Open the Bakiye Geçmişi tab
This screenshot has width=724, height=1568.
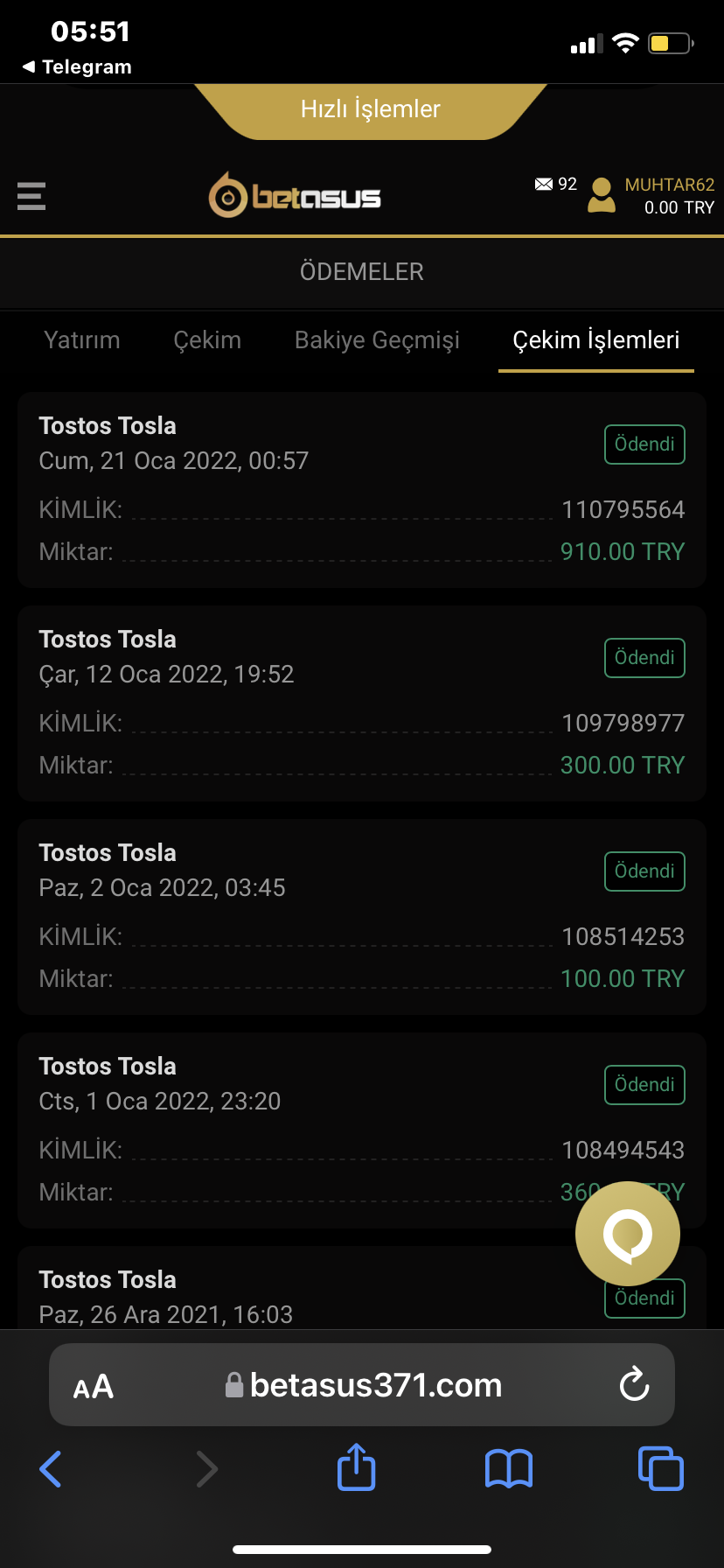click(x=377, y=340)
